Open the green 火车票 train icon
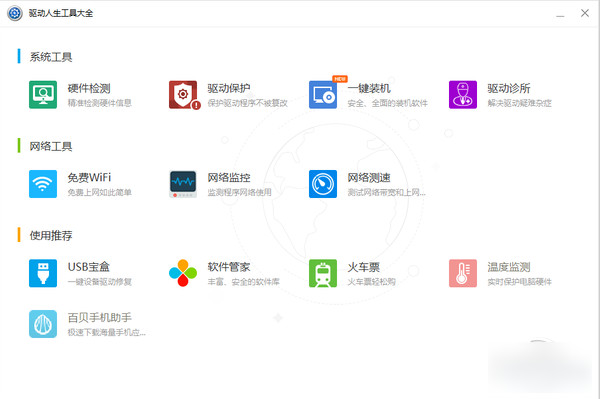The height and width of the screenshot is (399, 600). 323,273
